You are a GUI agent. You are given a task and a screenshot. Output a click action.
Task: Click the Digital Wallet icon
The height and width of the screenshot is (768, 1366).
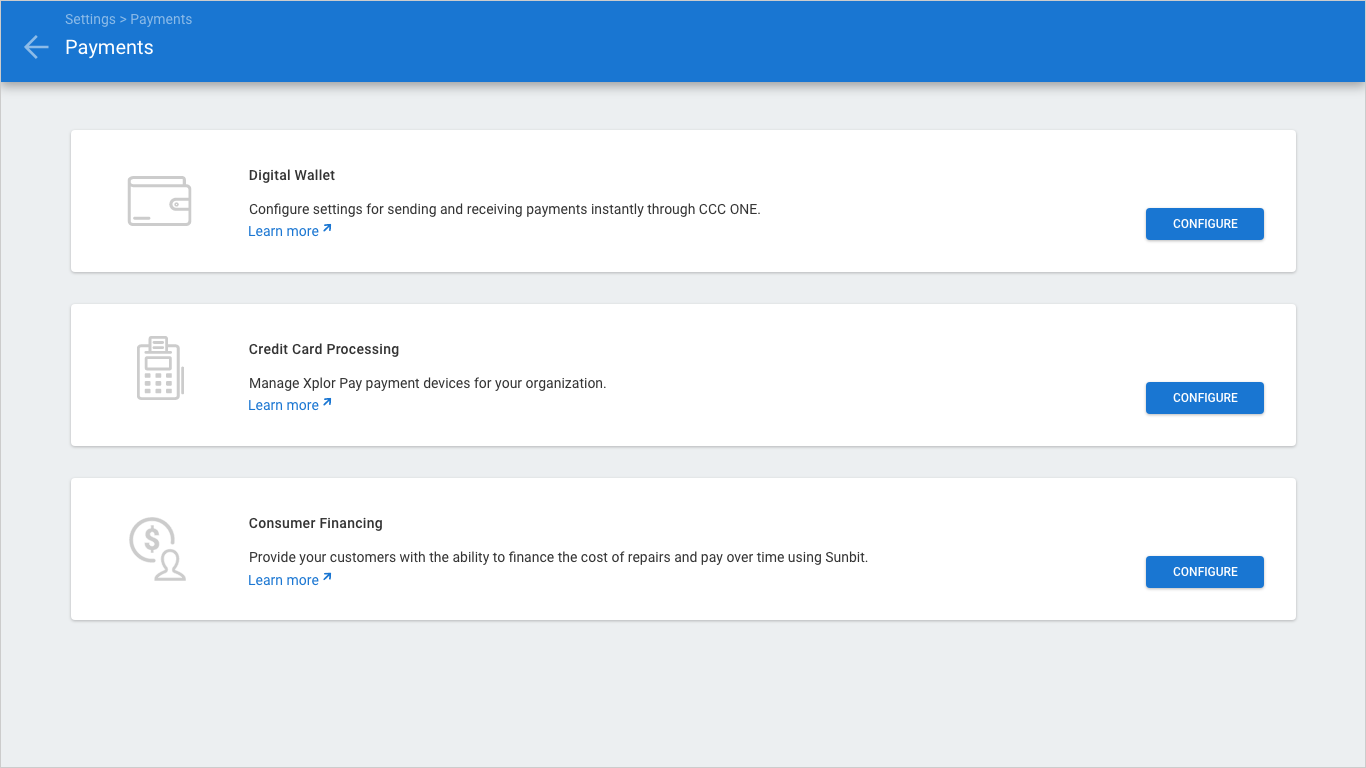coord(159,201)
